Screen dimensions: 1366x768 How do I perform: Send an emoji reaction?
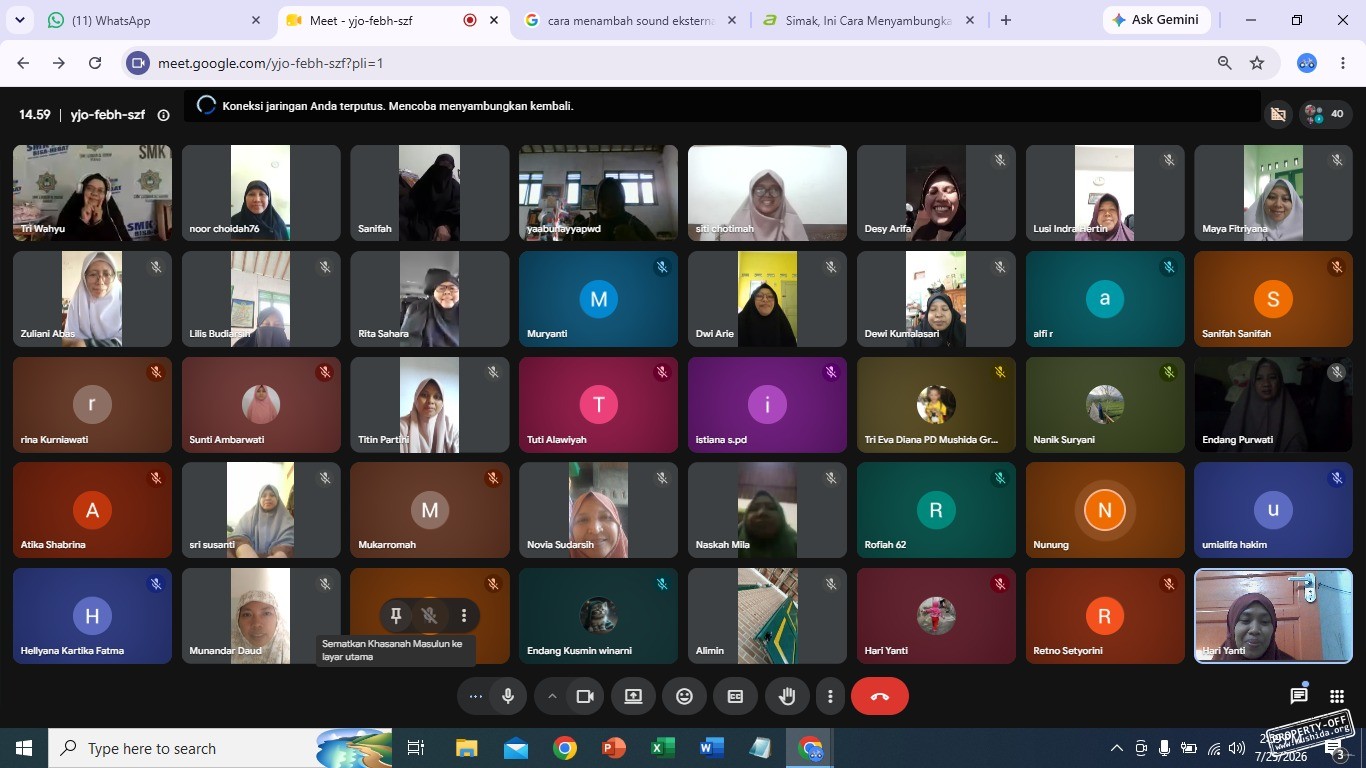coord(684,696)
